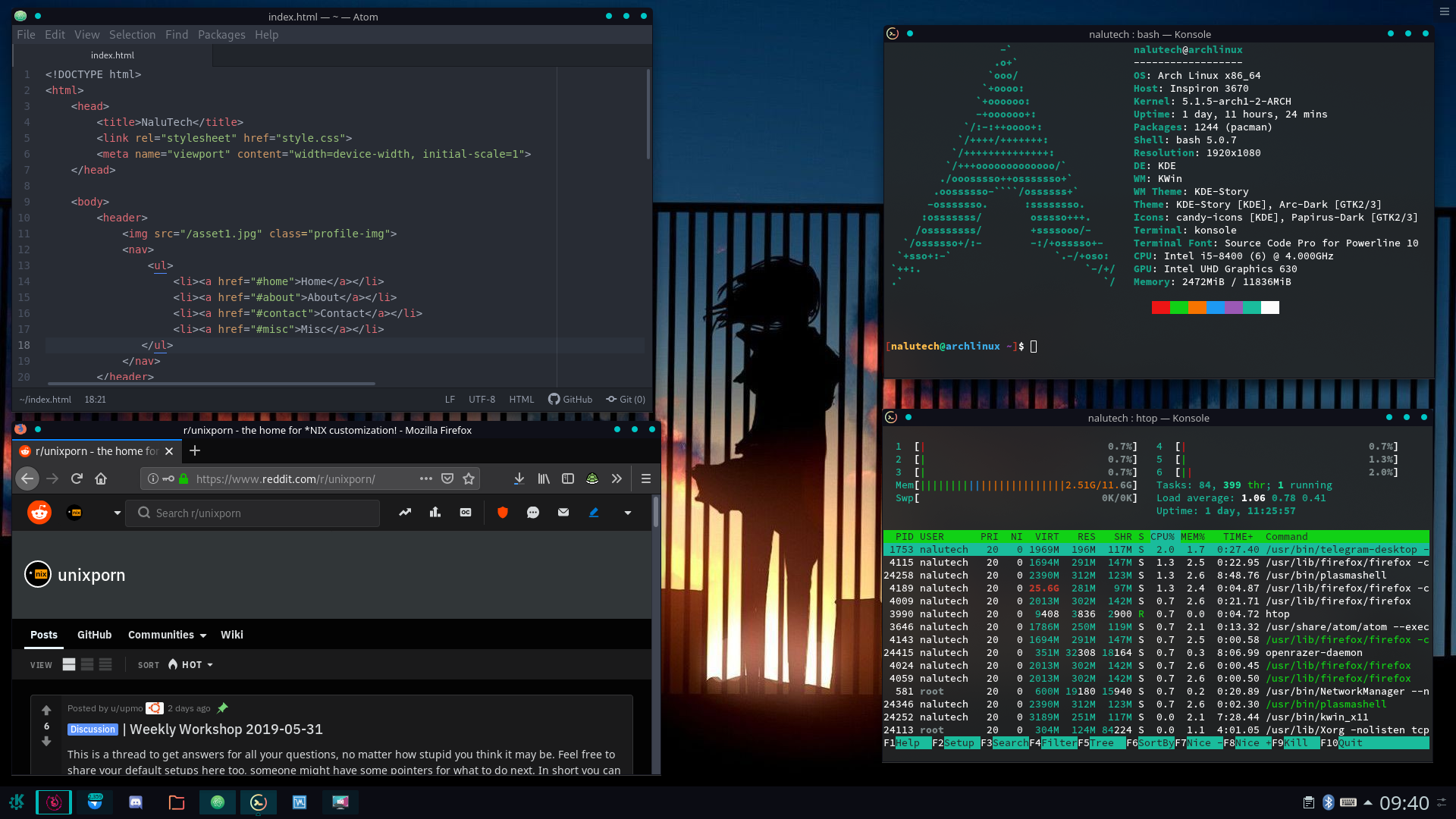This screenshot has height=819, width=1456.
Task: Click the Discussion flair tag
Action: (x=93, y=730)
